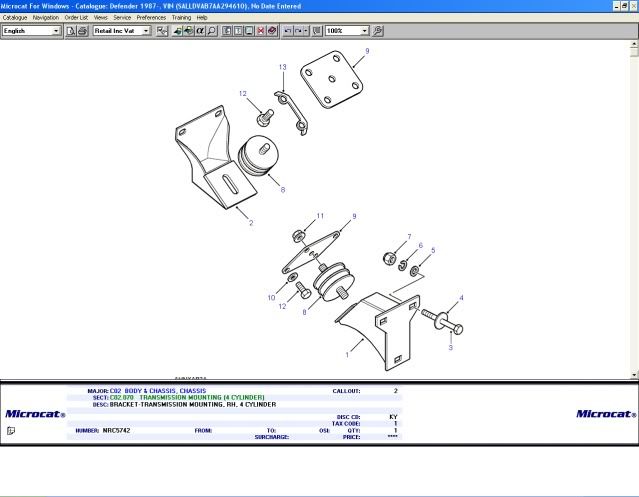Click the scroll up arrow of diagram
639x497 pixels.
tap(635, 44)
